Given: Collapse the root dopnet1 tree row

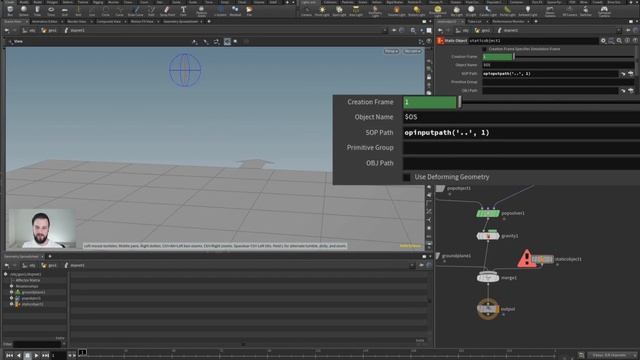Looking at the screenshot, I should click(5, 274).
